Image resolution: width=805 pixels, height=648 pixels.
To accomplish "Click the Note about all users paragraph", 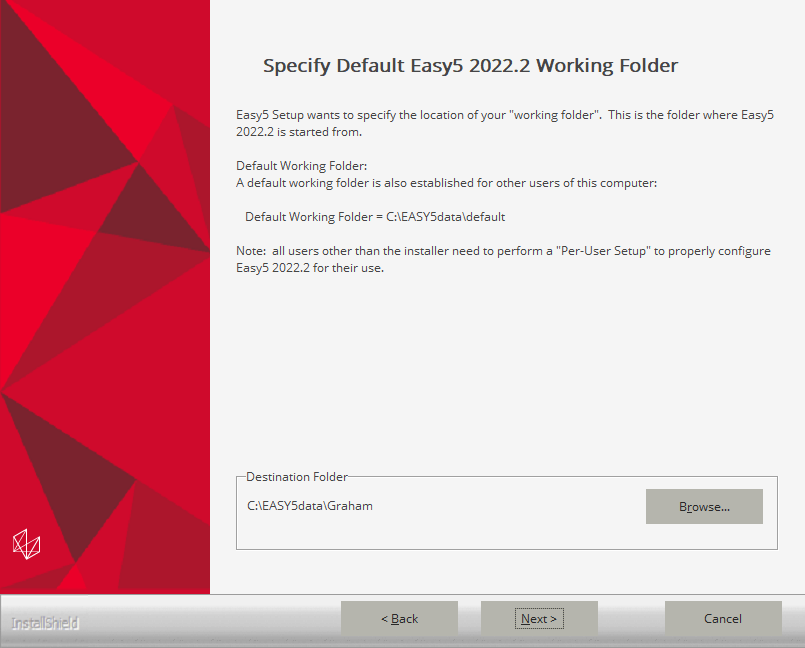I will point(503,260).
